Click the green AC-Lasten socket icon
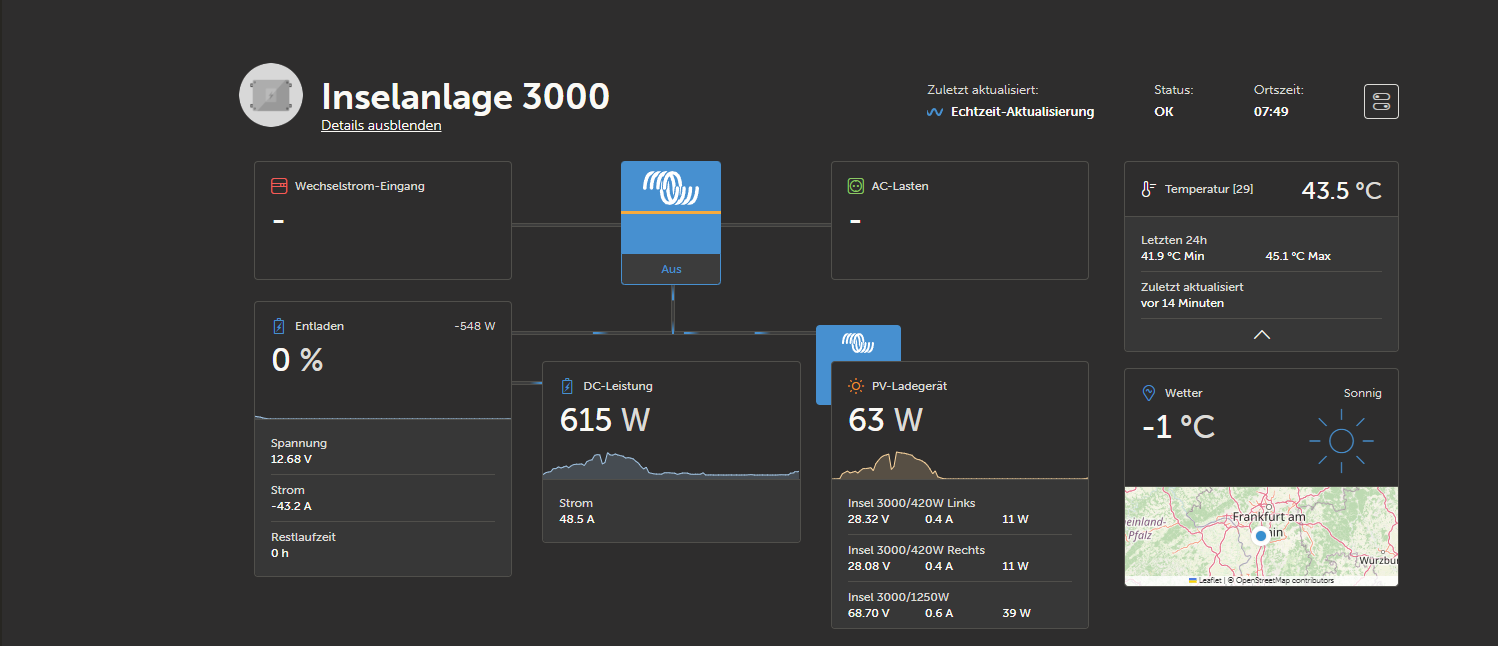This screenshot has height=646, width=1498. [x=856, y=186]
